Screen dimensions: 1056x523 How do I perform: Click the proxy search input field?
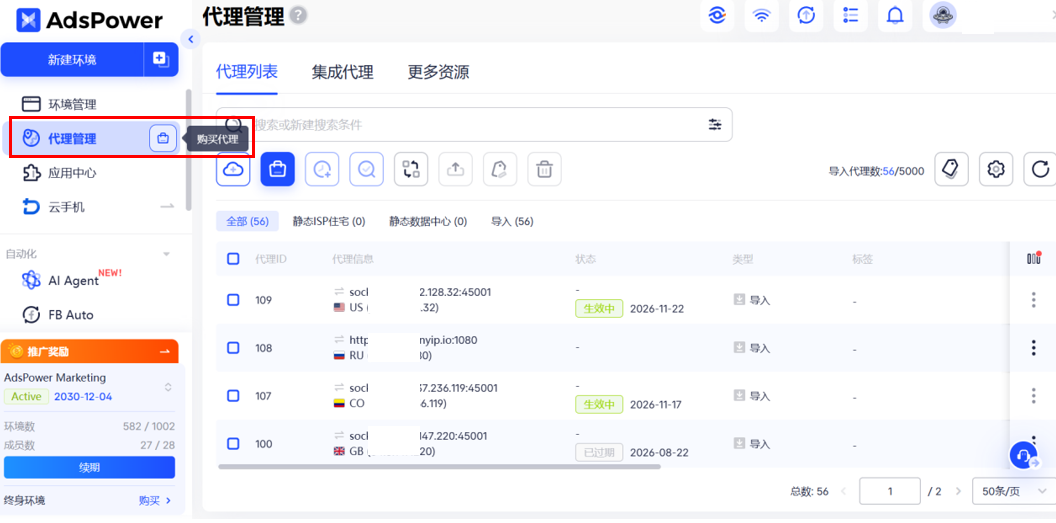pos(474,125)
